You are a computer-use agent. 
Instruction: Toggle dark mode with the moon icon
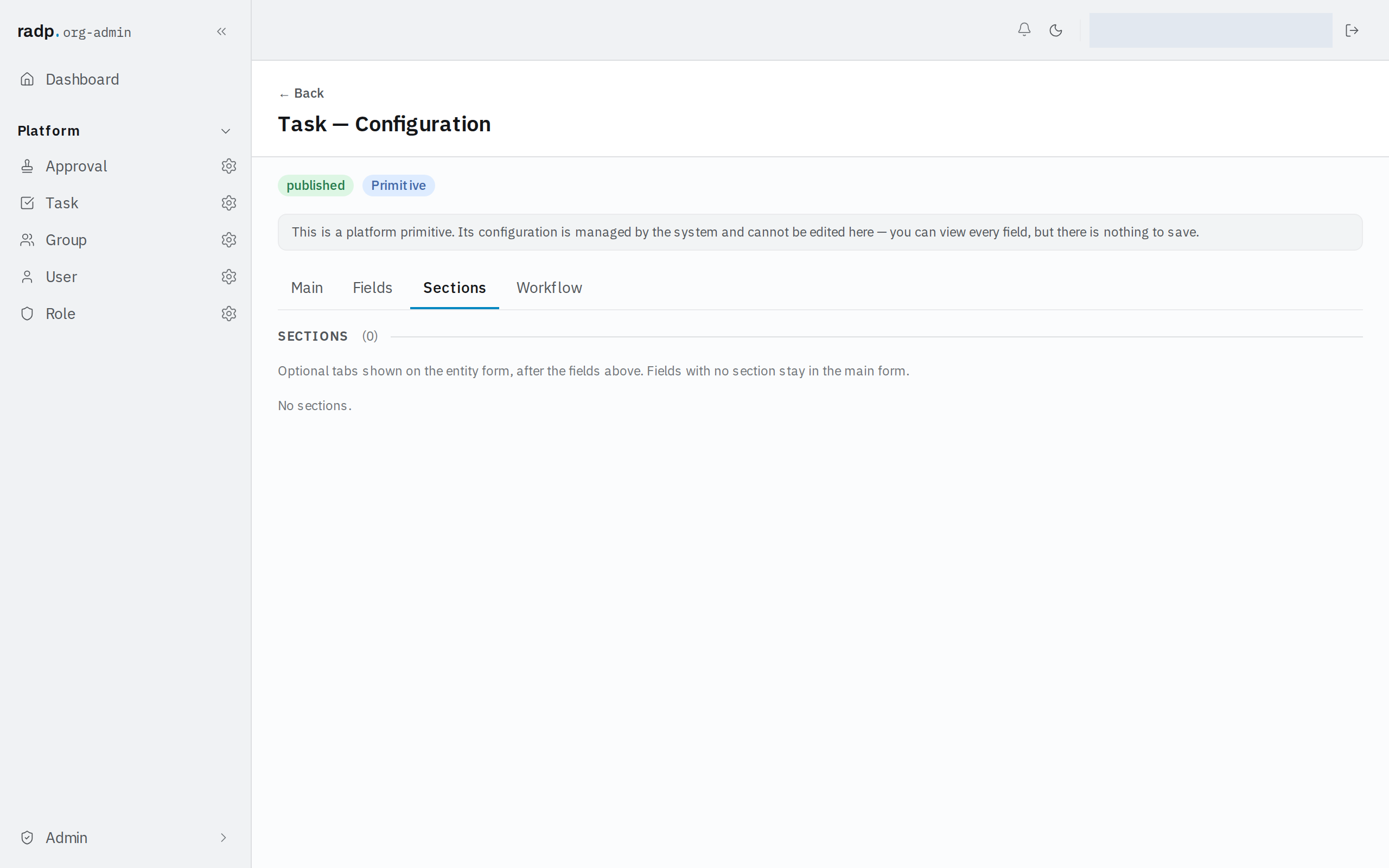click(1055, 30)
